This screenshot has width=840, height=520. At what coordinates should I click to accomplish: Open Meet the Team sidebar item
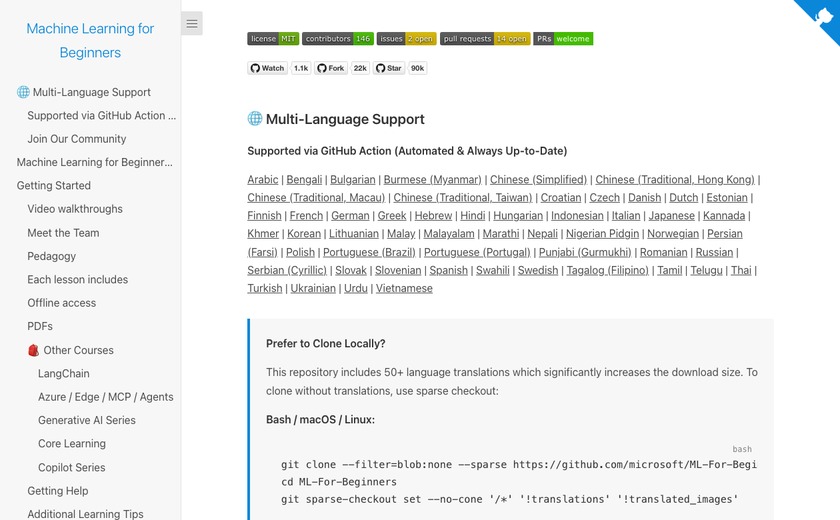(x=63, y=233)
